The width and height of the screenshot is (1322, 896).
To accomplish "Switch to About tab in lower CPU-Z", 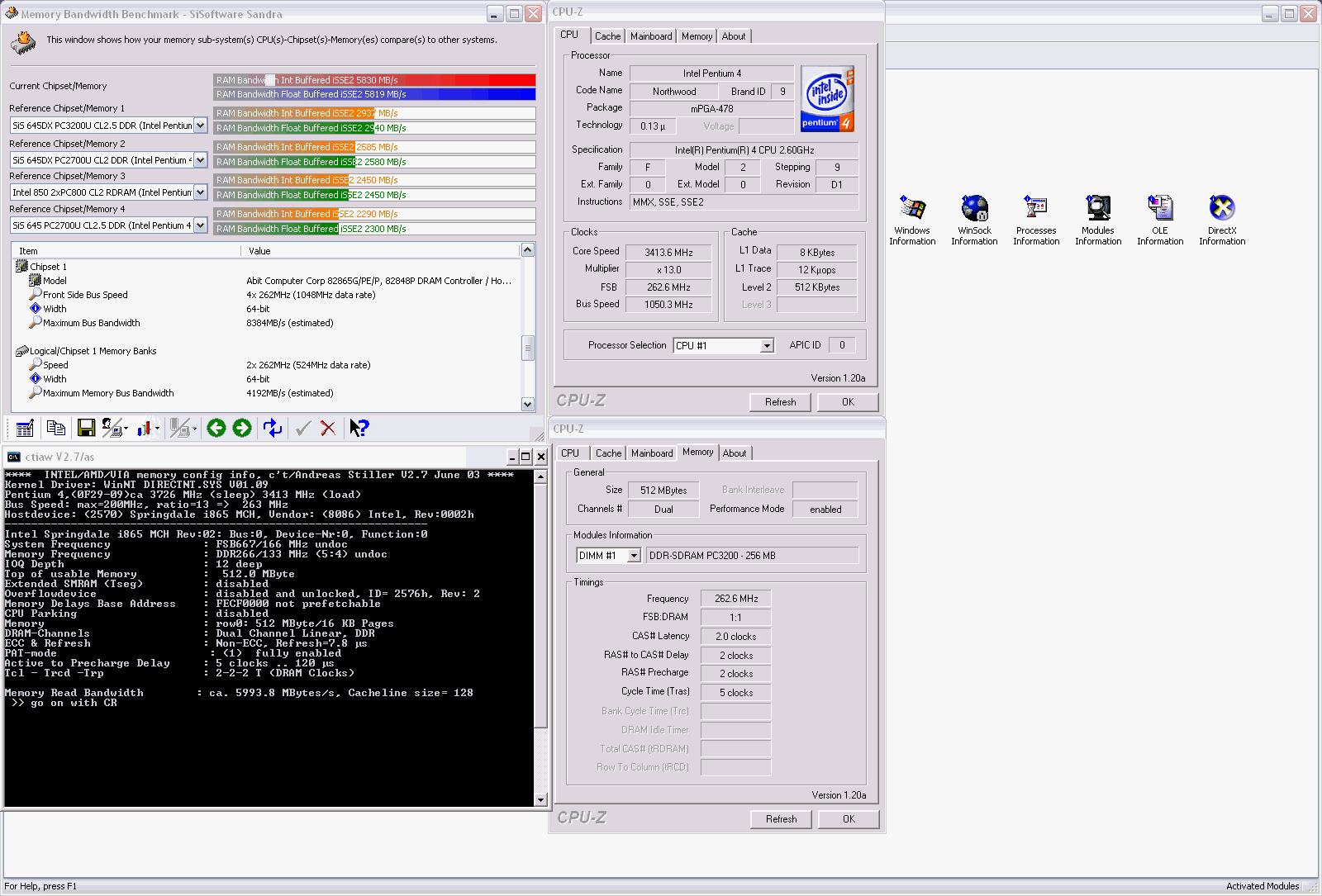I will coord(735,453).
